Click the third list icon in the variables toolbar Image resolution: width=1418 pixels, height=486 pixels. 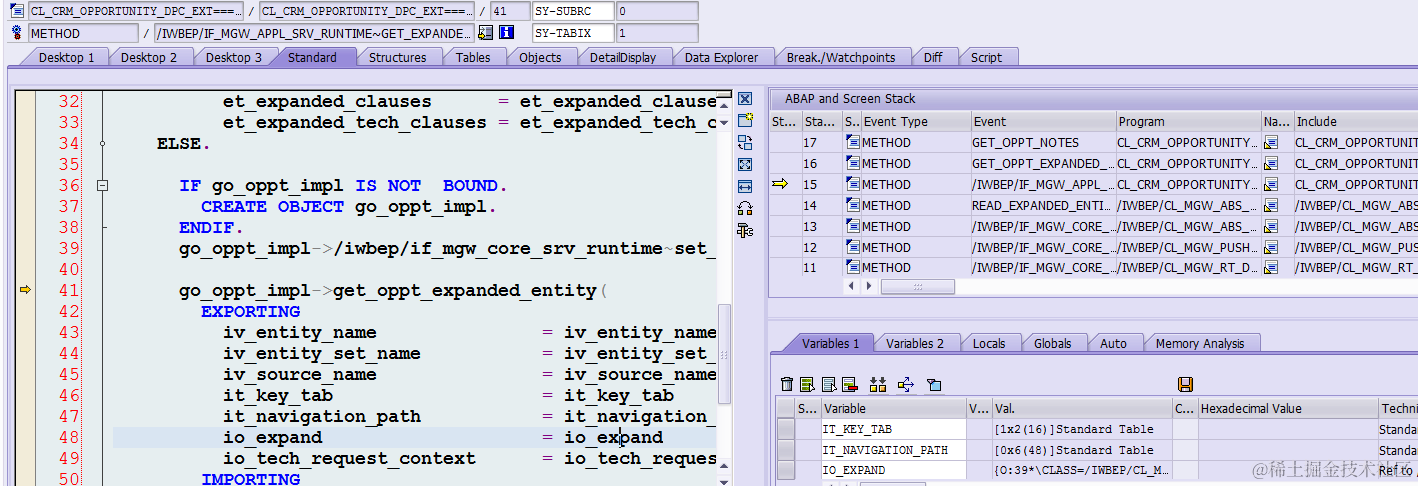828,384
